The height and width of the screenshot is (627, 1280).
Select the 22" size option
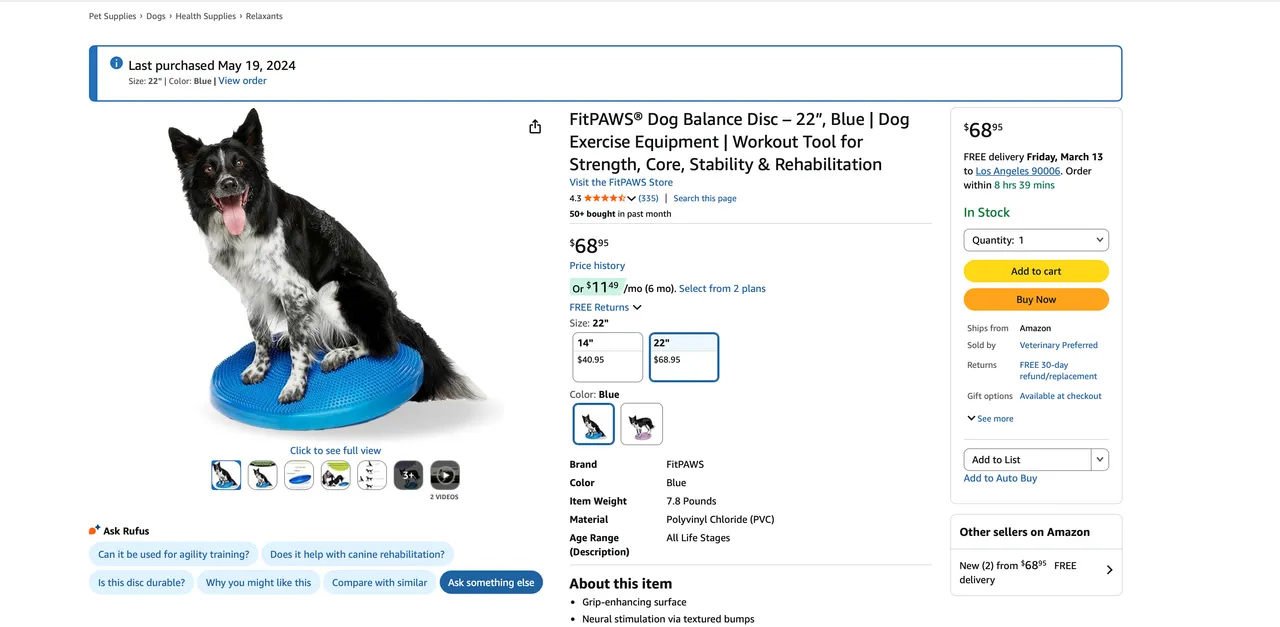684,357
